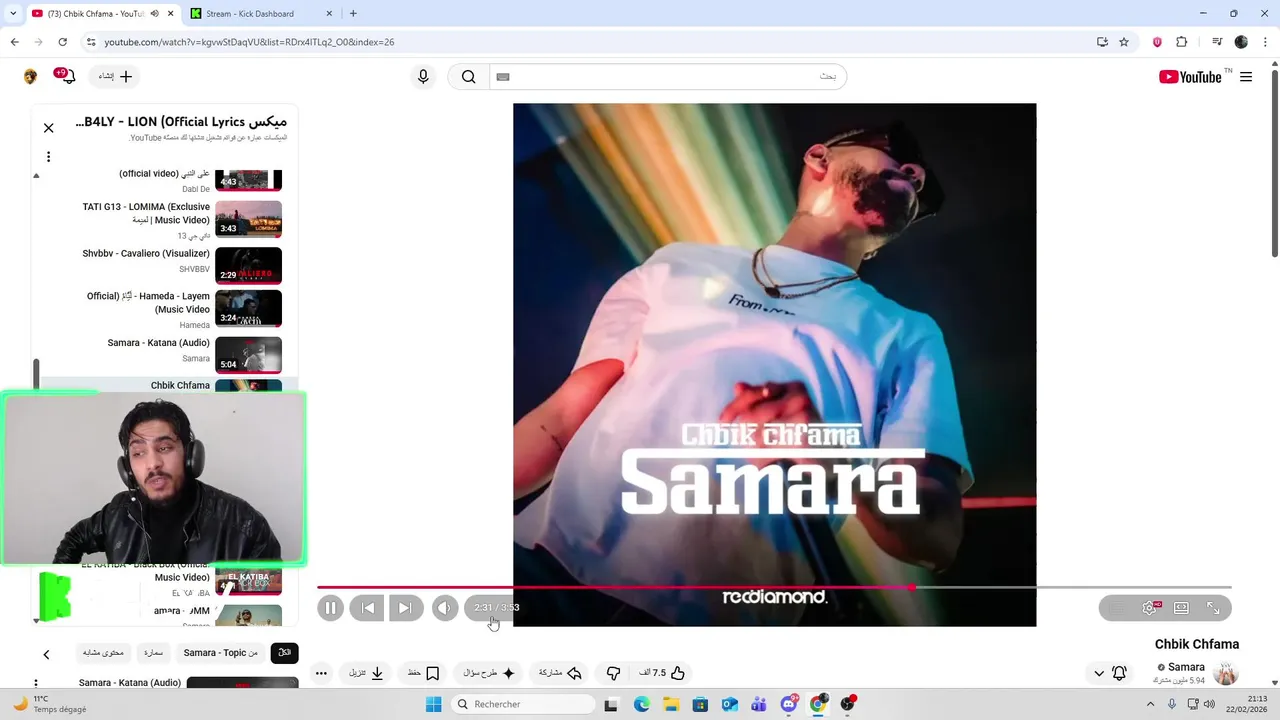The image size is (1280, 720).
Task: Open site information icon in address bar
Action: [x=91, y=42]
